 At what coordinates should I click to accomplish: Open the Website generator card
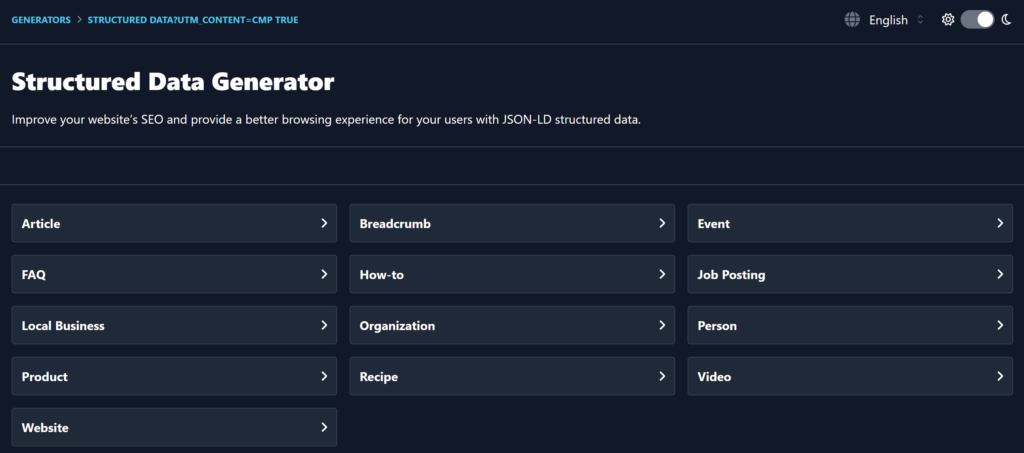[x=174, y=428]
